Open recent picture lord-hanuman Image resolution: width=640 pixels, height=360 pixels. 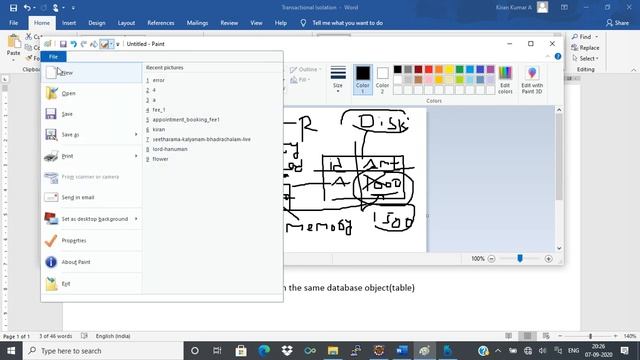(170, 149)
